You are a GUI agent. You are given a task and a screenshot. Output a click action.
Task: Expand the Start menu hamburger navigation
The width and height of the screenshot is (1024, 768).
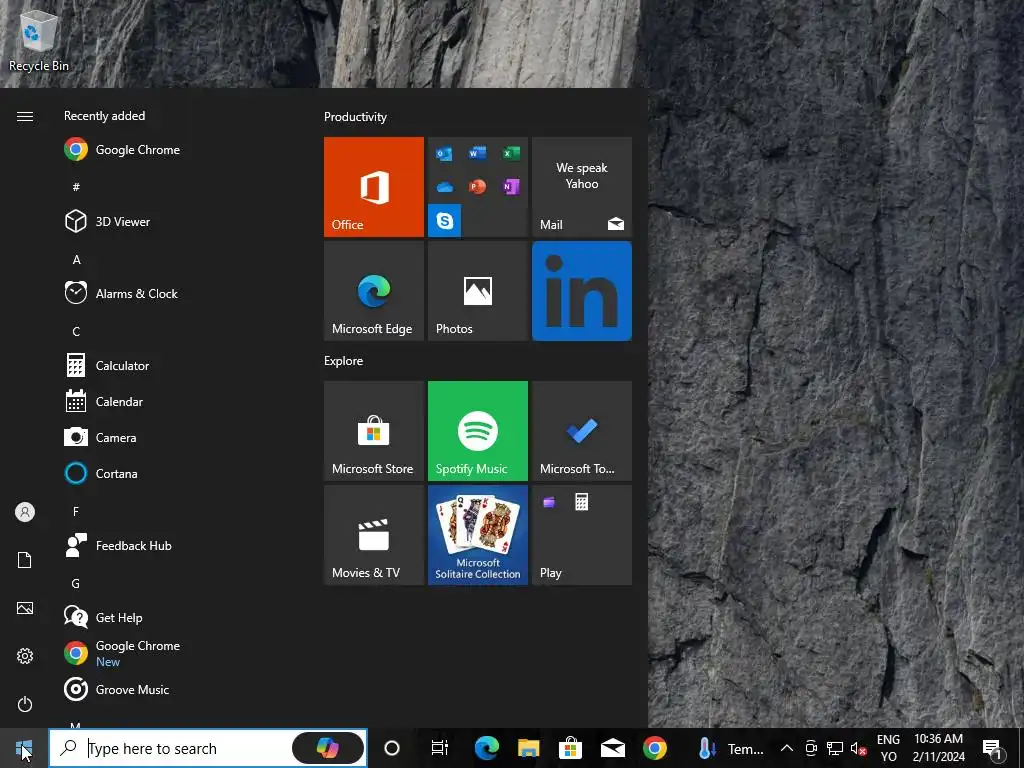point(25,116)
